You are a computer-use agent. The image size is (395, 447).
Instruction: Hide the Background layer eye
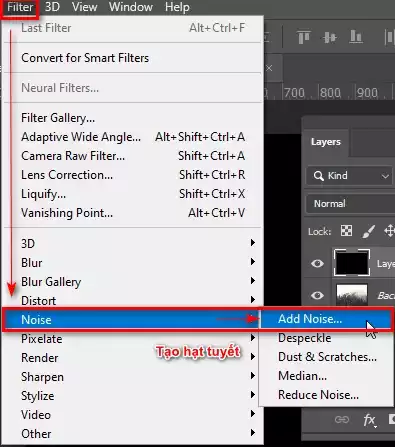(317, 295)
